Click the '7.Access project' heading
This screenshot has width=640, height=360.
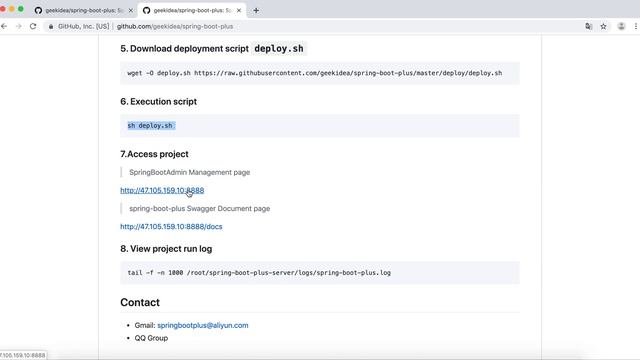[x=154, y=154]
